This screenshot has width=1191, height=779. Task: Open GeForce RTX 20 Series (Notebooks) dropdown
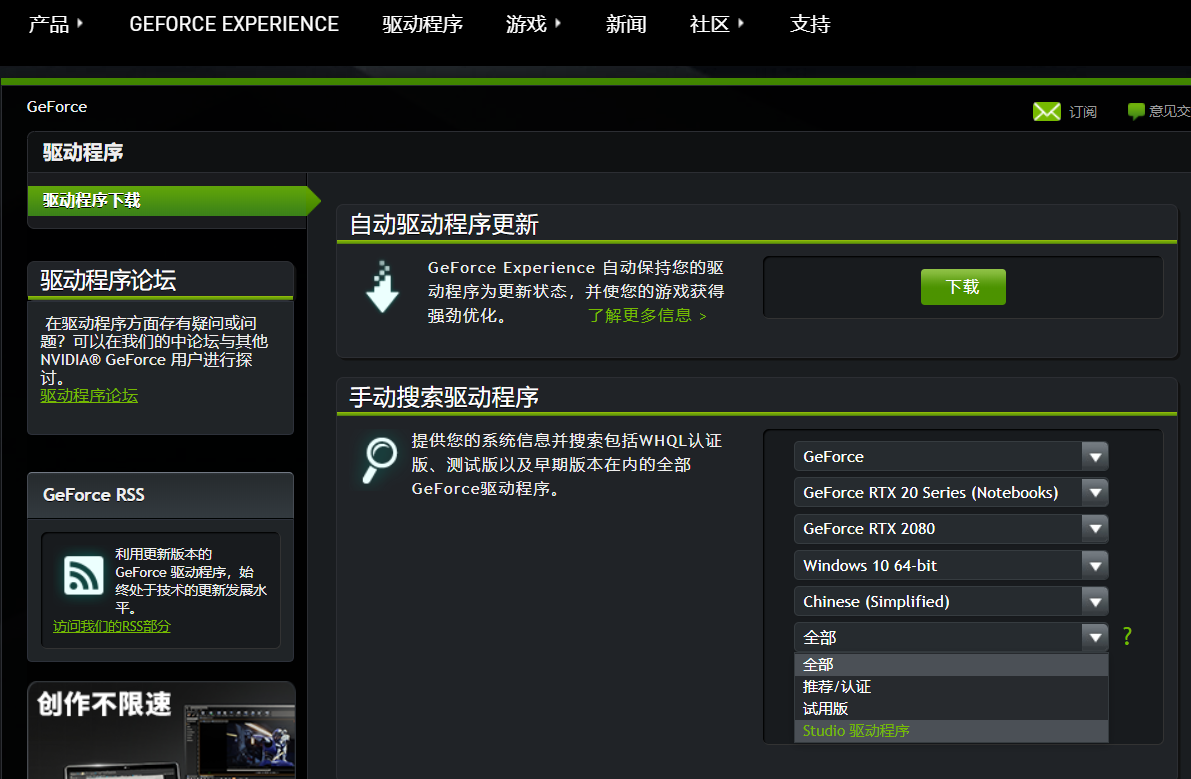click(951, 493)
